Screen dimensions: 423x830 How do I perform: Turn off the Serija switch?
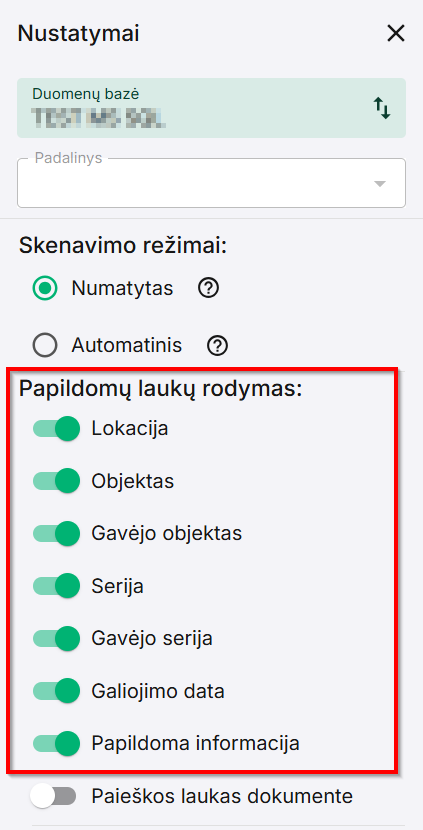coord(56,586)
